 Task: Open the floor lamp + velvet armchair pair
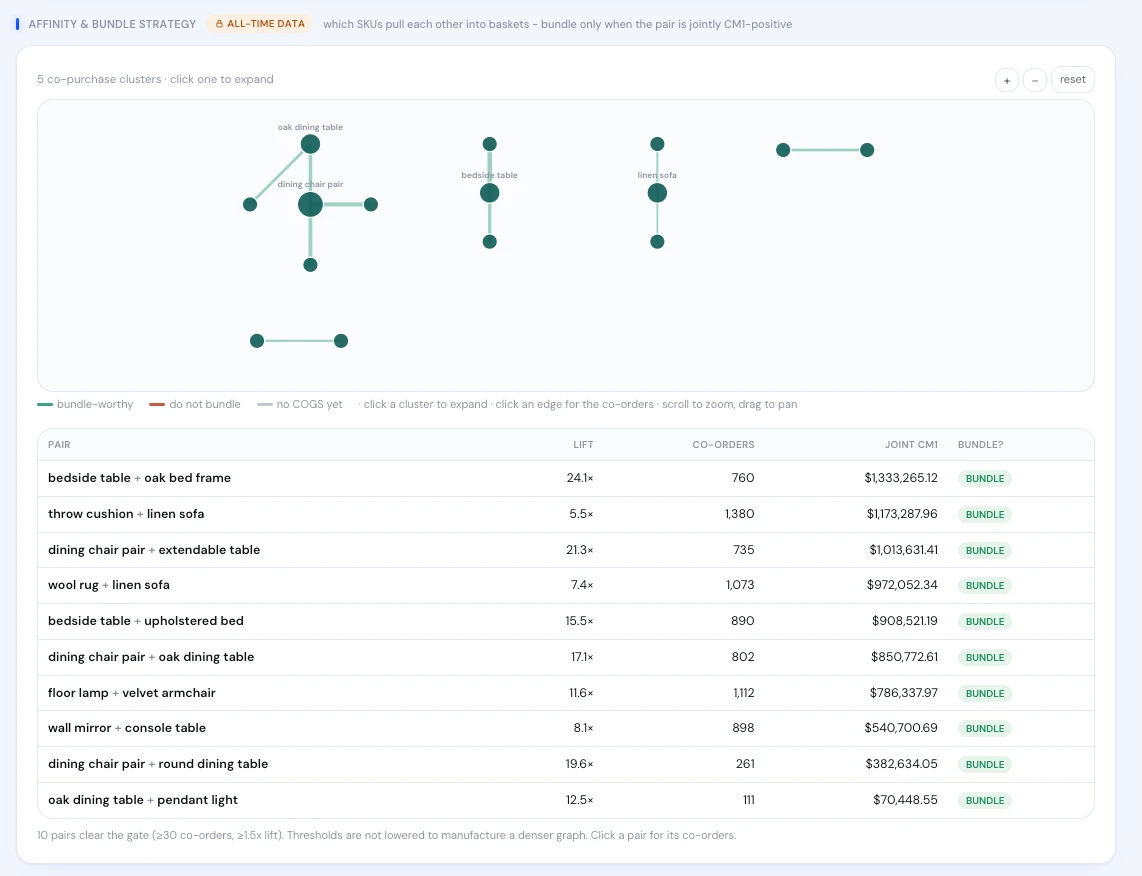(566, 693)
